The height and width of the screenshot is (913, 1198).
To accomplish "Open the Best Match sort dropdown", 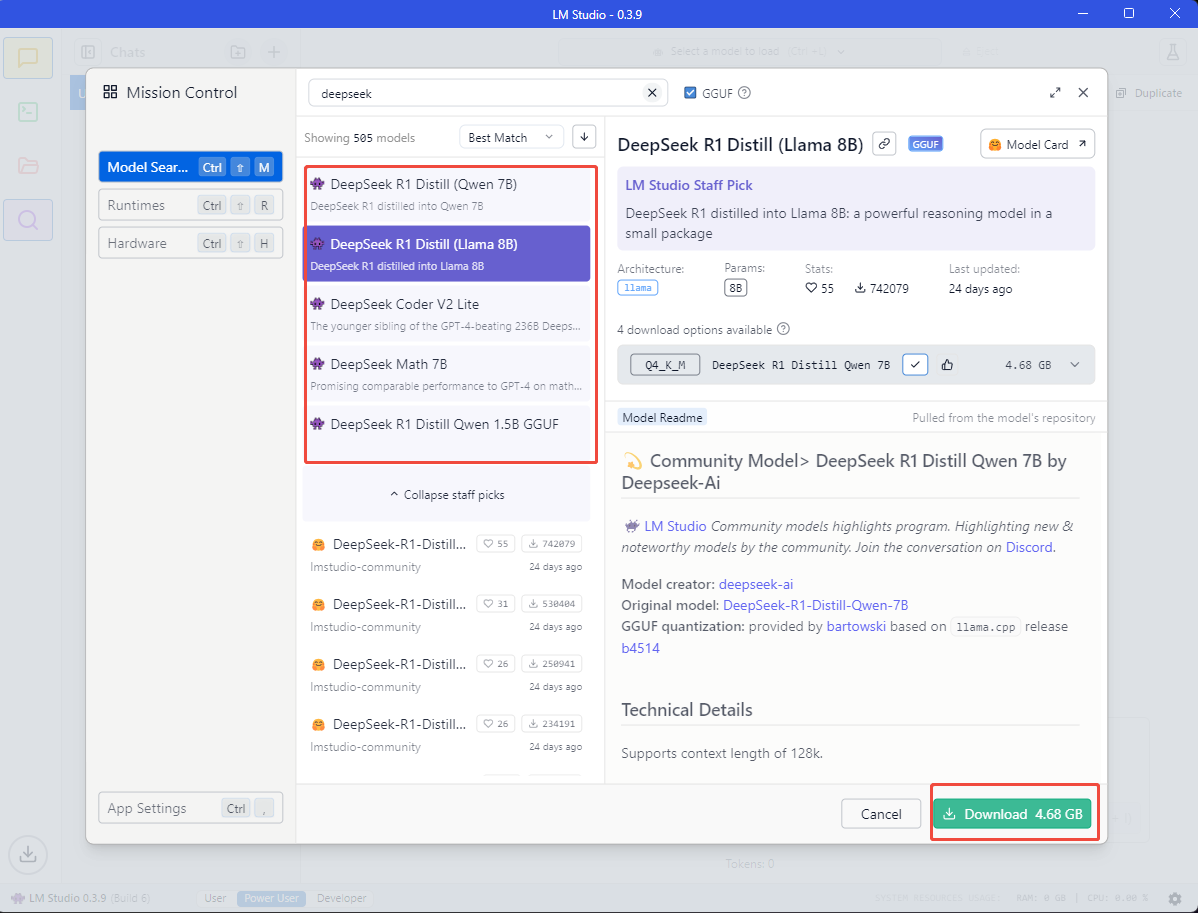I will tap(511, 137).
